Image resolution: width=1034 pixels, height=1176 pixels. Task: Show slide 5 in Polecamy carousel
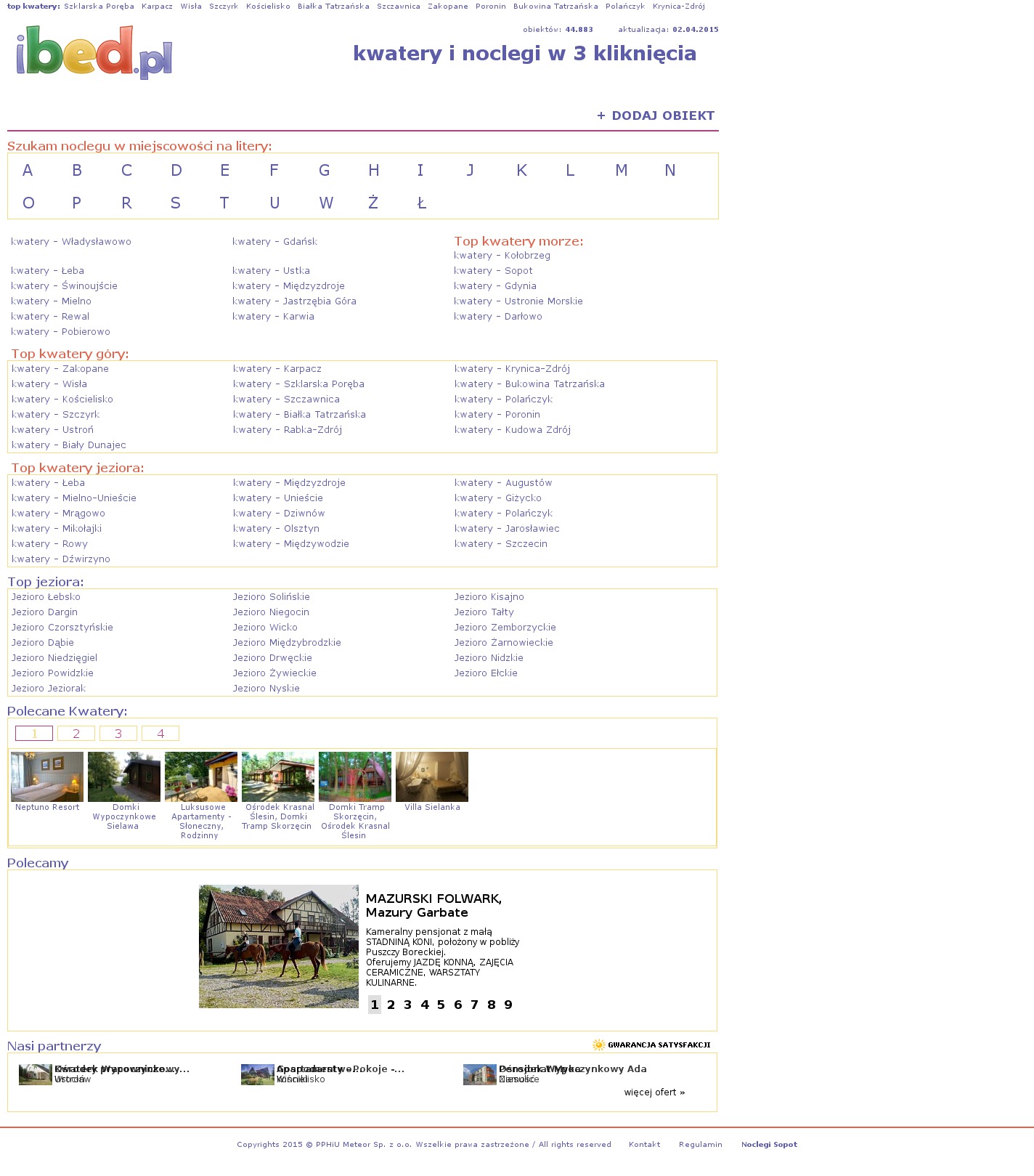click(x=441, y=1005)
